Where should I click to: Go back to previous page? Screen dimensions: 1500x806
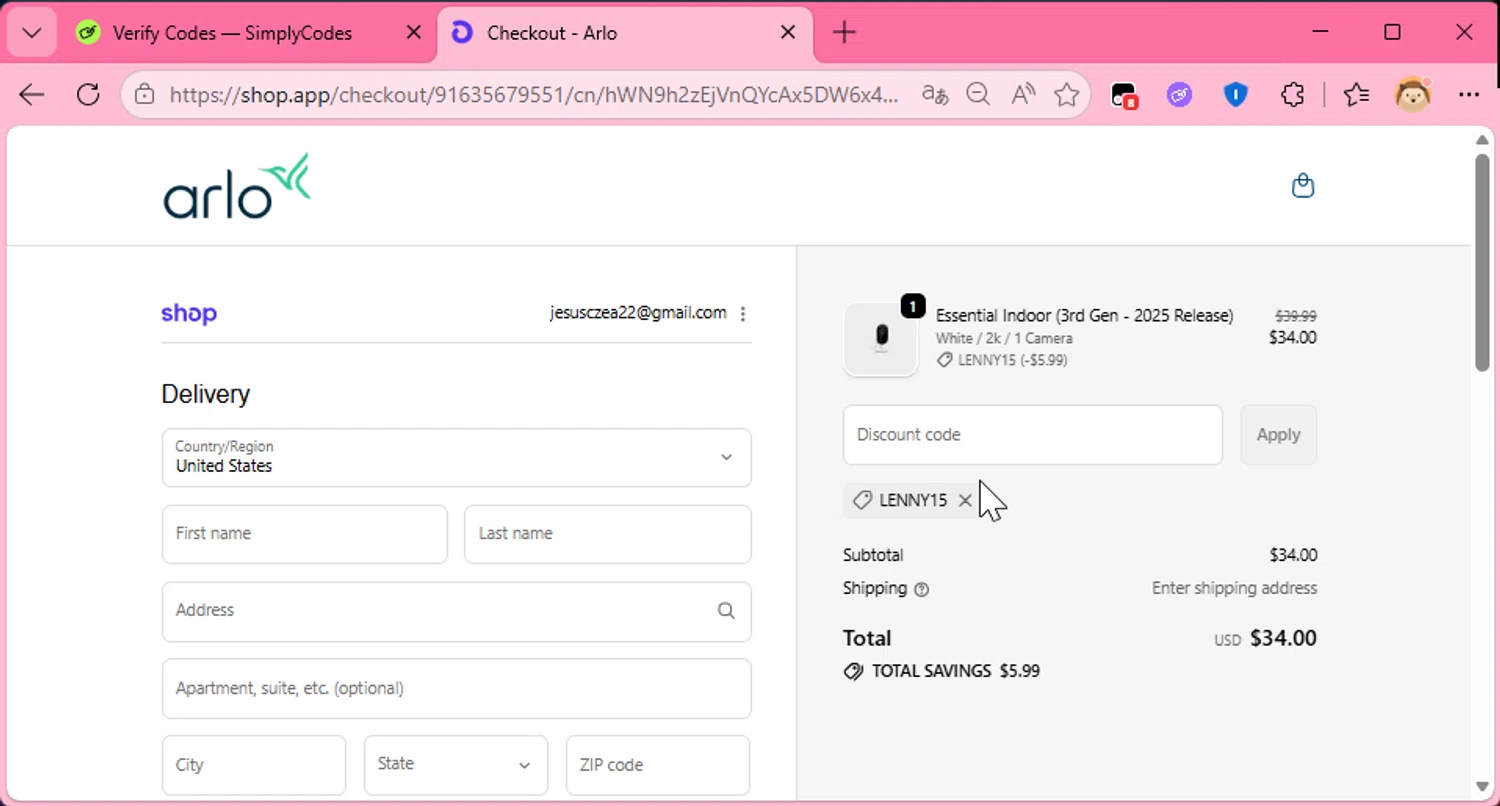(x=32, y=95)
